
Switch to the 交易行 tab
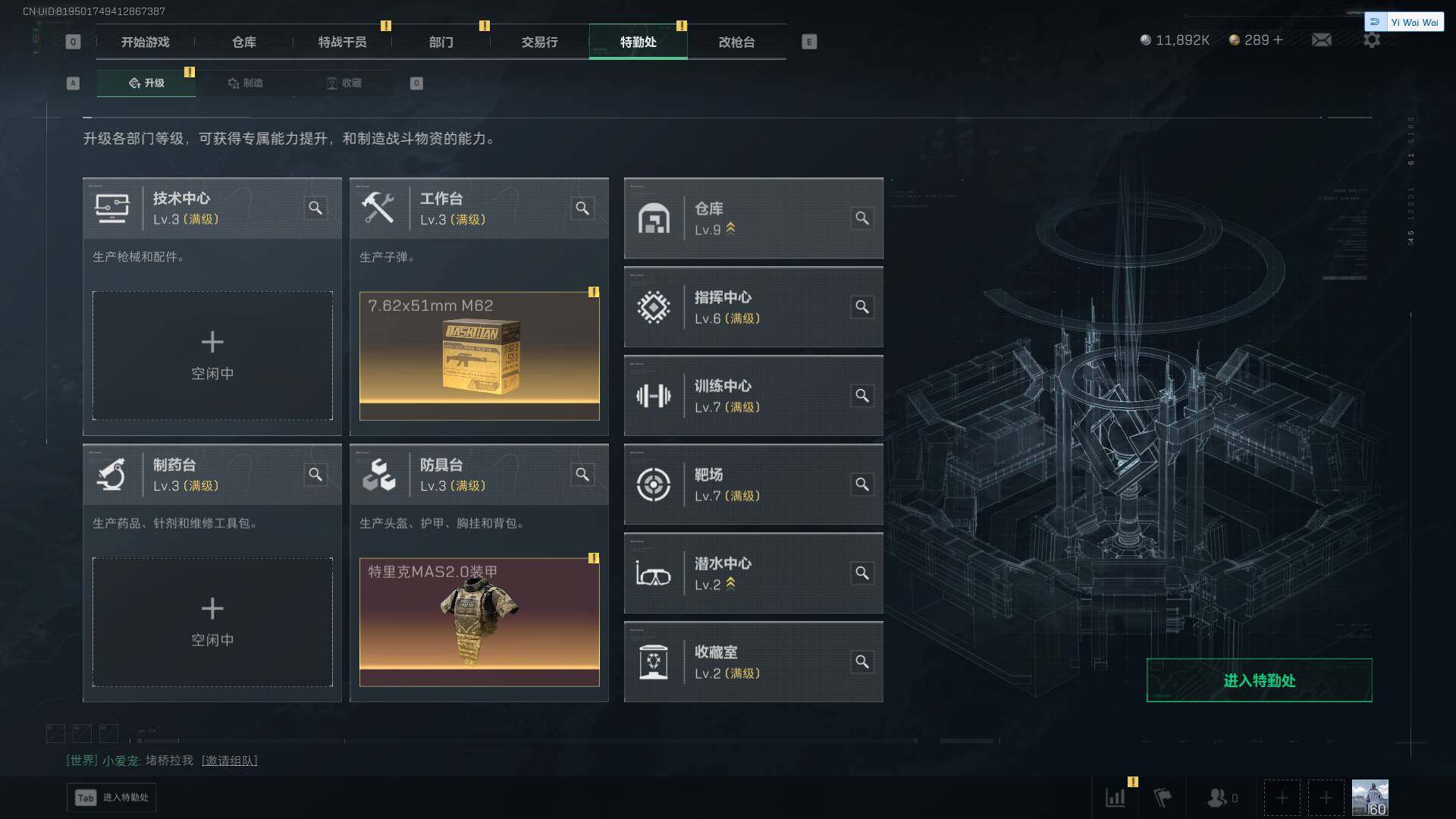click(x=539, y=42)
